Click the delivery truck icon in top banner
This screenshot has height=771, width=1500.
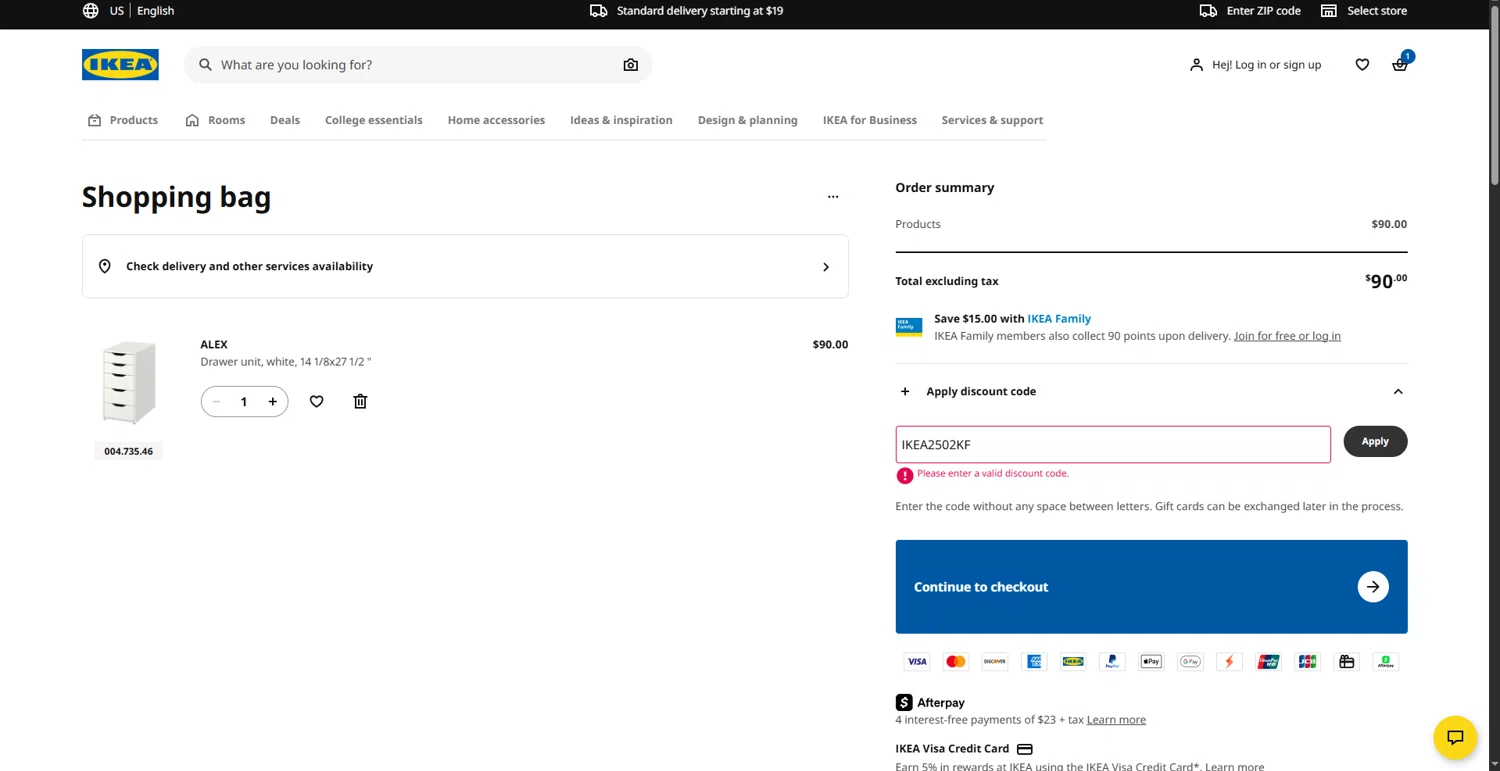598,10
